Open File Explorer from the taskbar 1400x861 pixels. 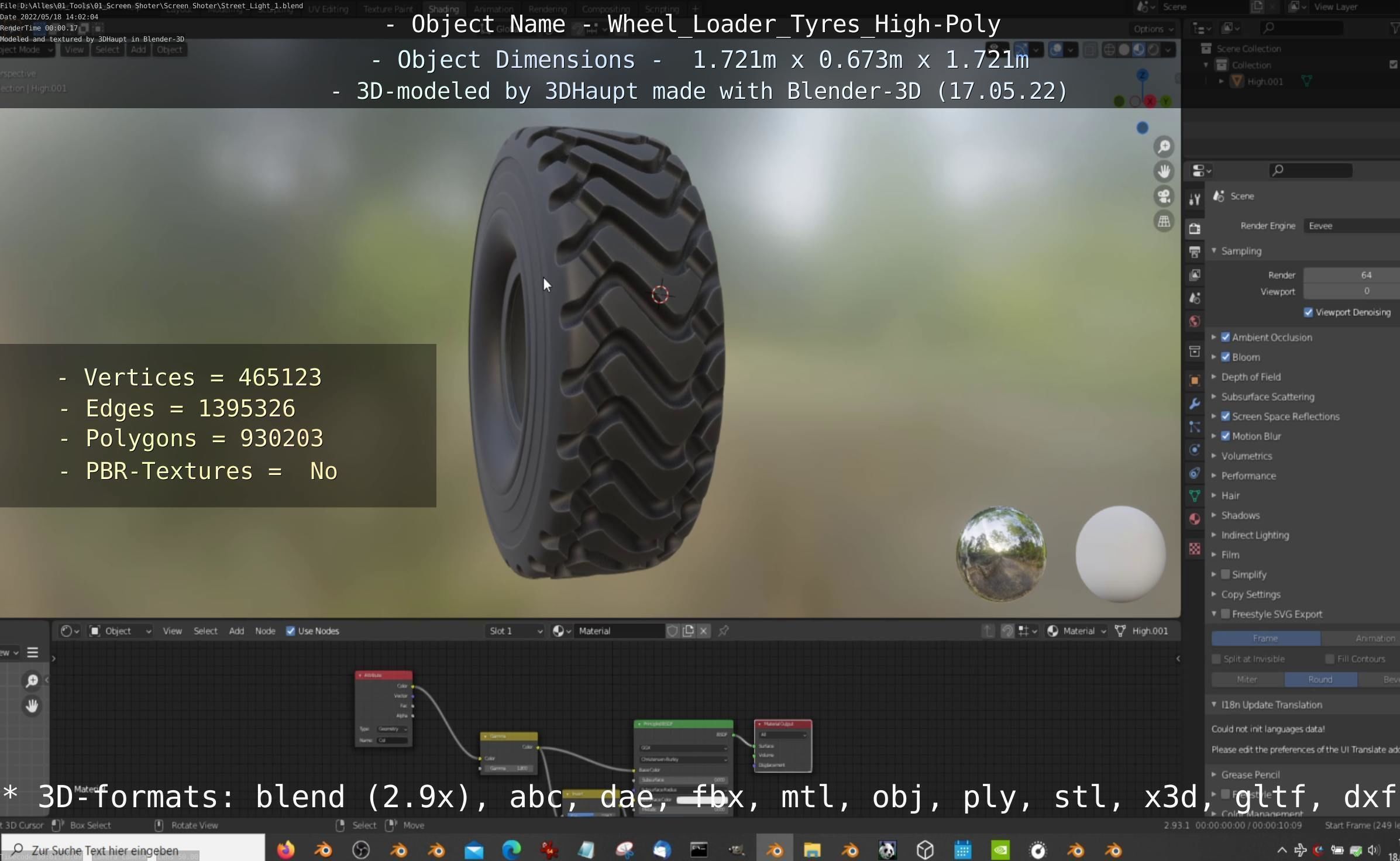(812, 850)
